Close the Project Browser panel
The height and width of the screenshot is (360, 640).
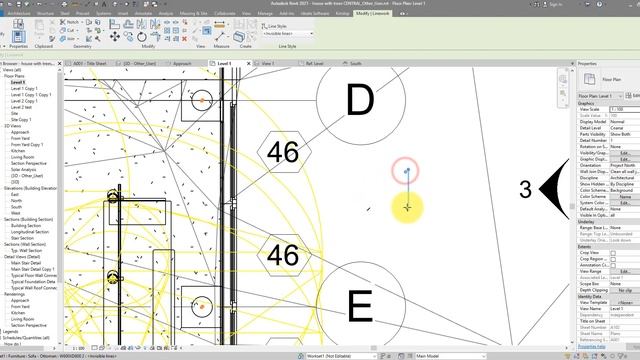coord(60,64)
